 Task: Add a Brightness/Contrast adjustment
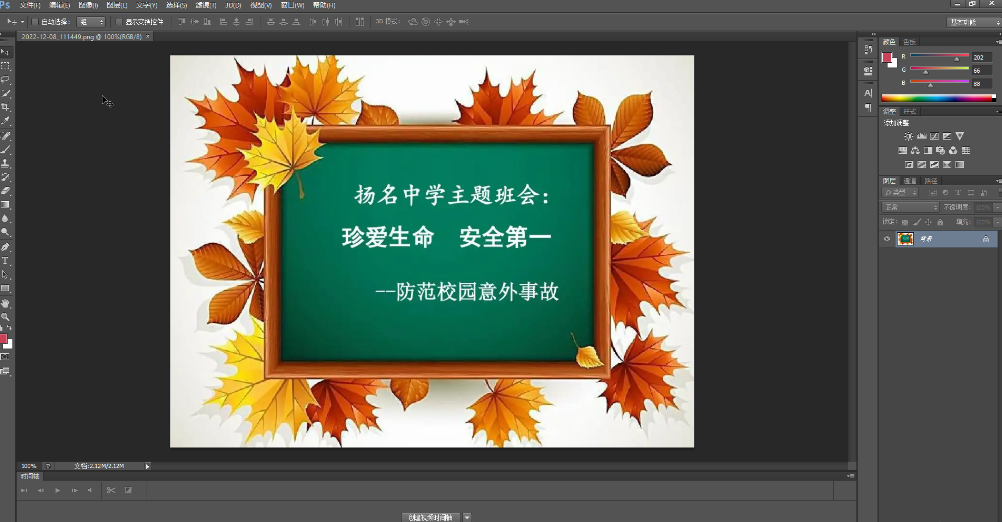coord(908,136)
